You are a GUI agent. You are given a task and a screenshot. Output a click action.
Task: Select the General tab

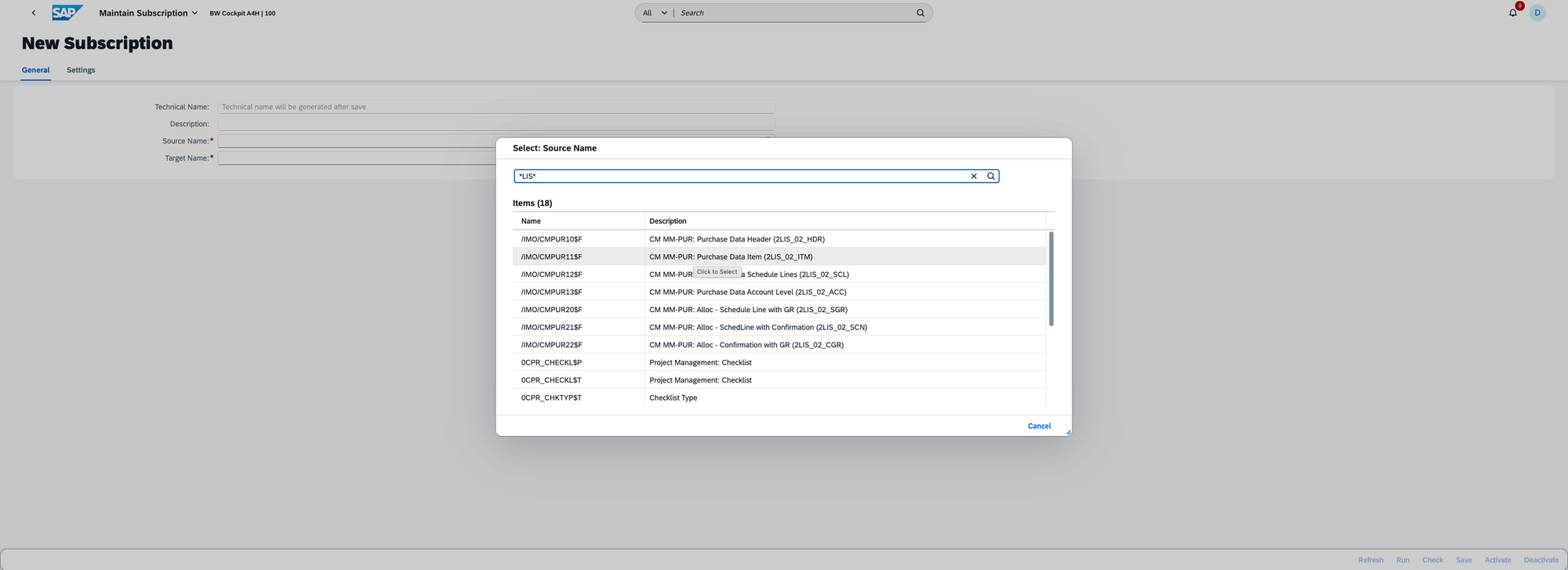35,70
